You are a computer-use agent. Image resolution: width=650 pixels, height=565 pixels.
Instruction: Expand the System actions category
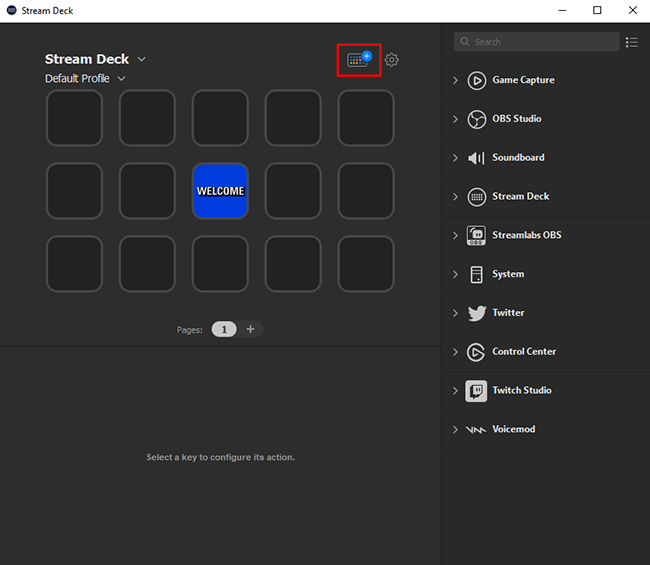456,274
